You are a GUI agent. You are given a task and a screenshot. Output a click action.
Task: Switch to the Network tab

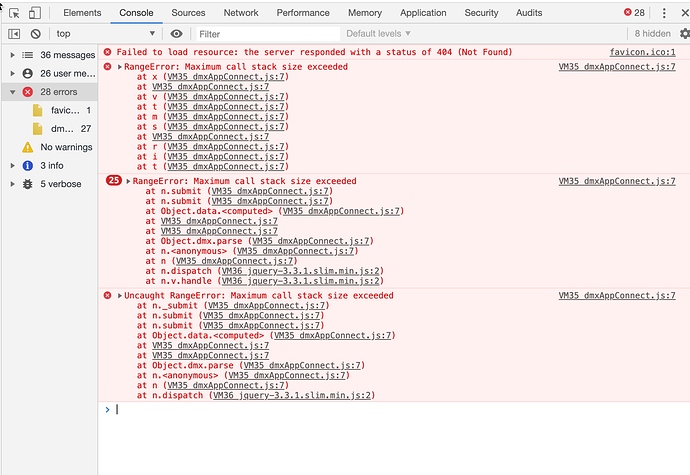(241, 13)
